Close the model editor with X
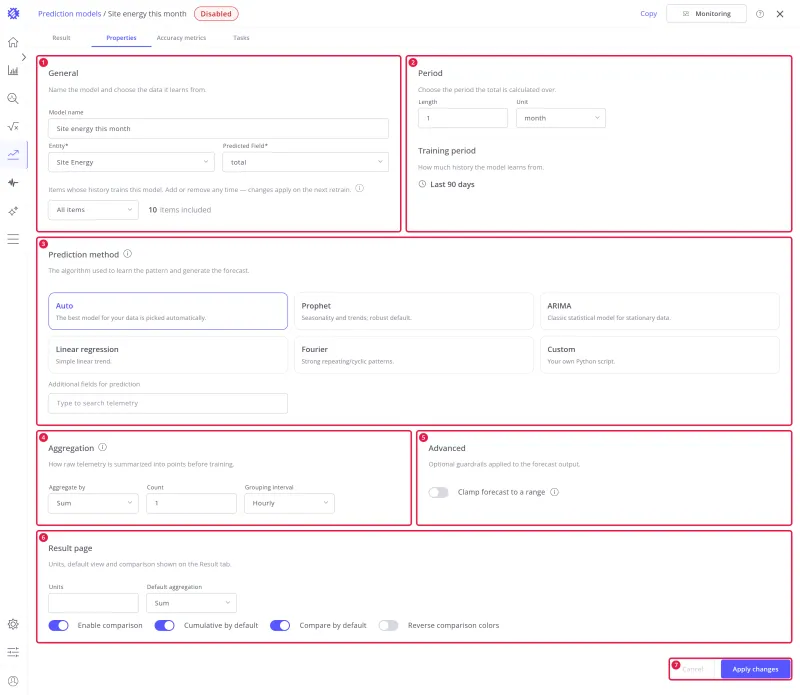 pyautogui.click(x=780, y=14)
